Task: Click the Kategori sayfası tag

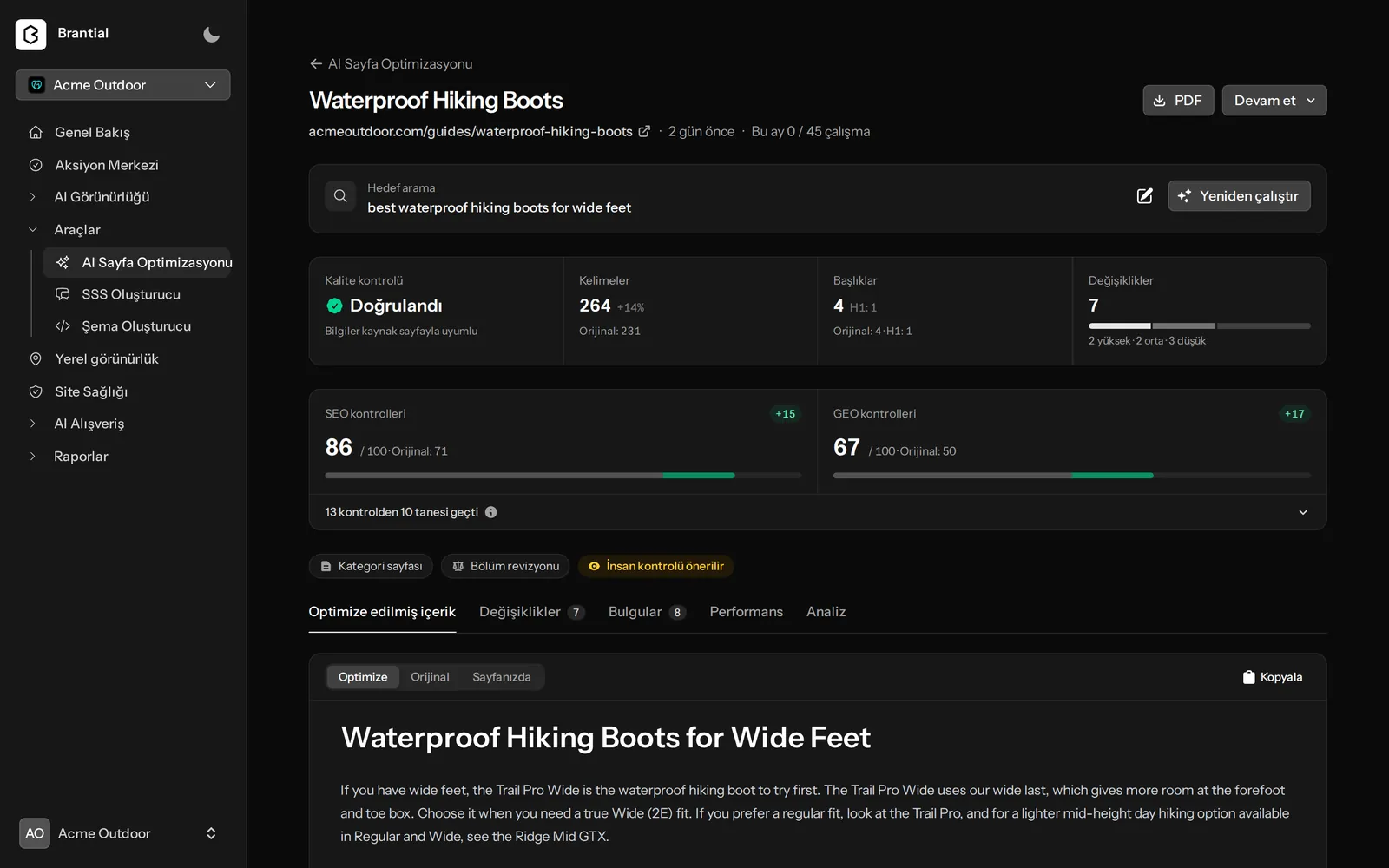Action: tap(371, 566)
